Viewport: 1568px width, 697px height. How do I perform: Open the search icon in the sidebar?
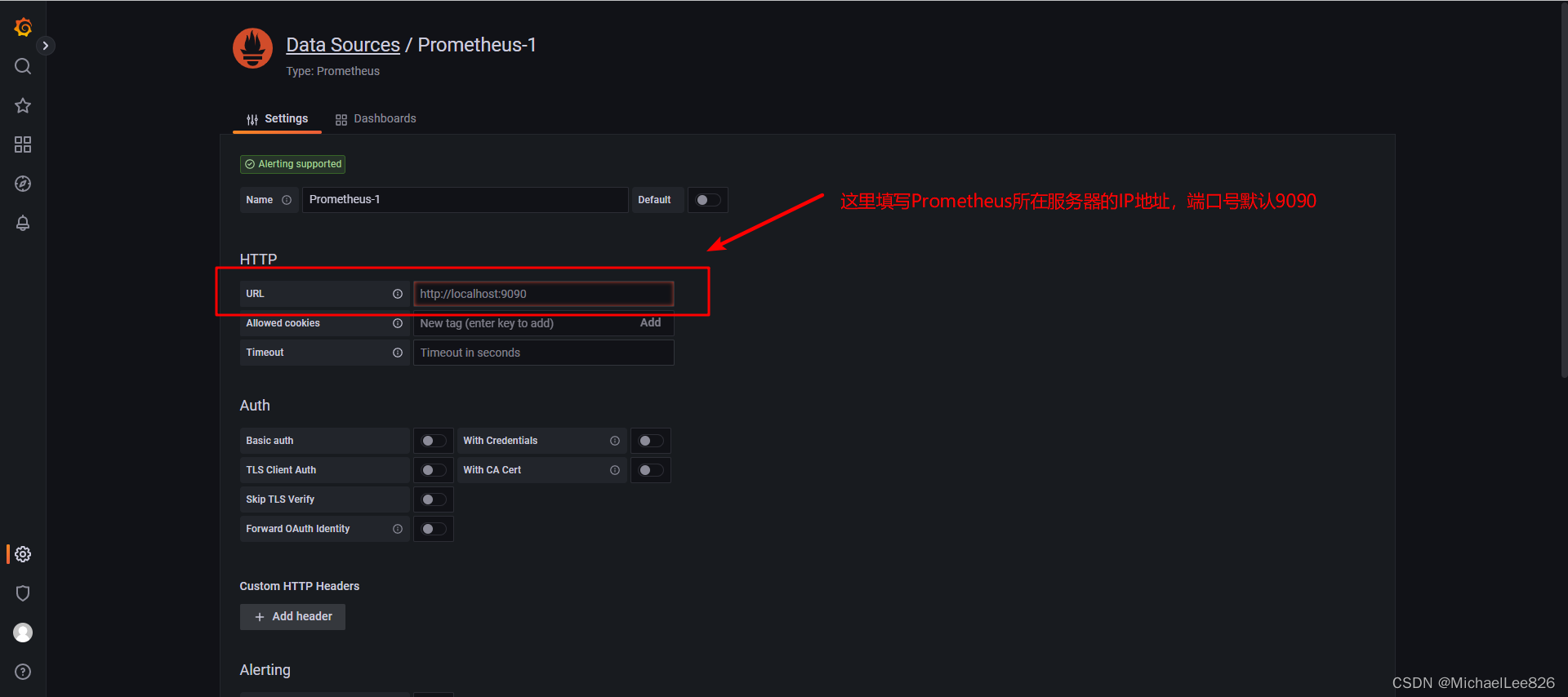(x=23, y=66)
